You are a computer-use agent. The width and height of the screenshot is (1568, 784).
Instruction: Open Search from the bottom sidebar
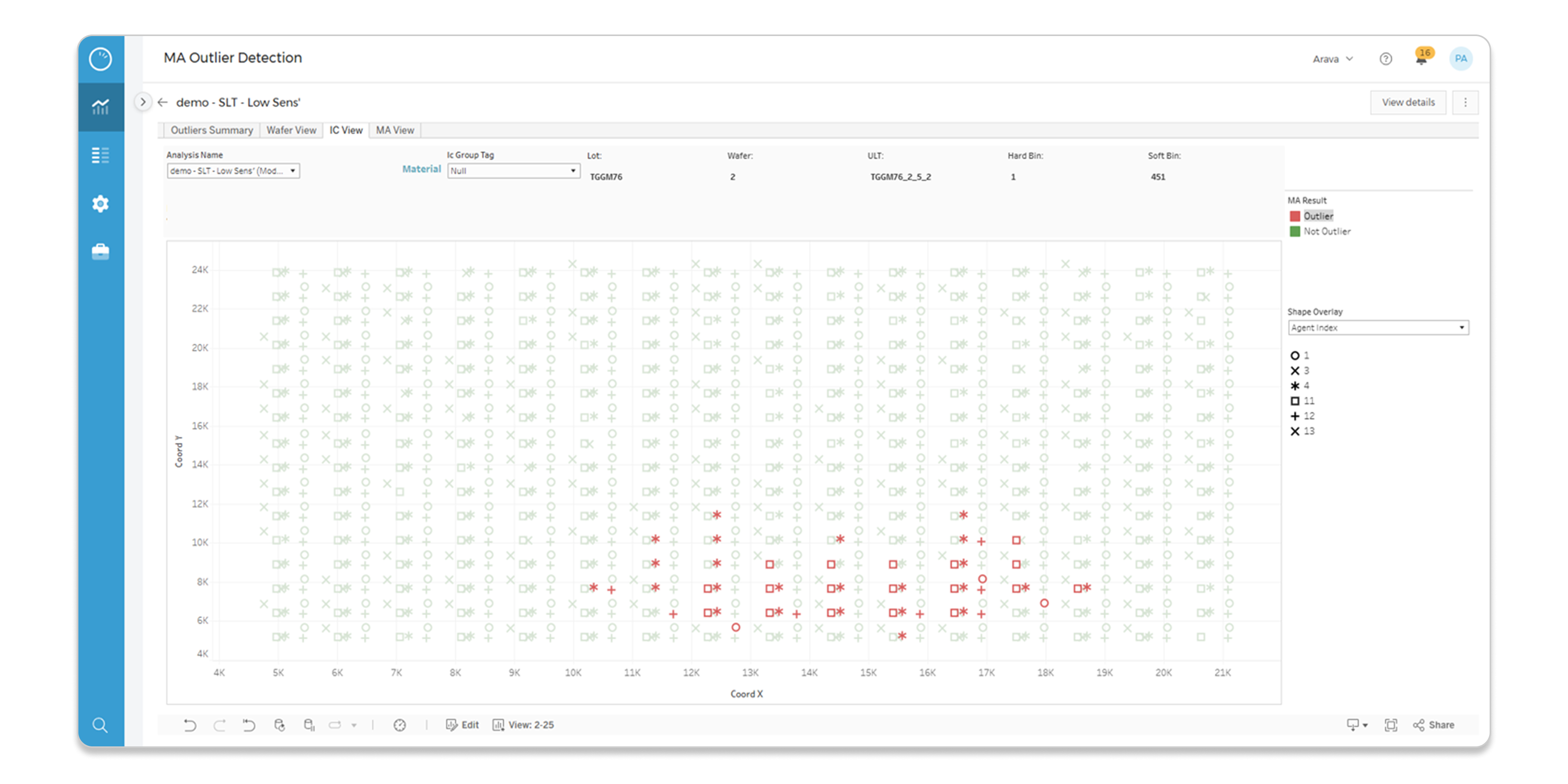click(x=100, y=725)
